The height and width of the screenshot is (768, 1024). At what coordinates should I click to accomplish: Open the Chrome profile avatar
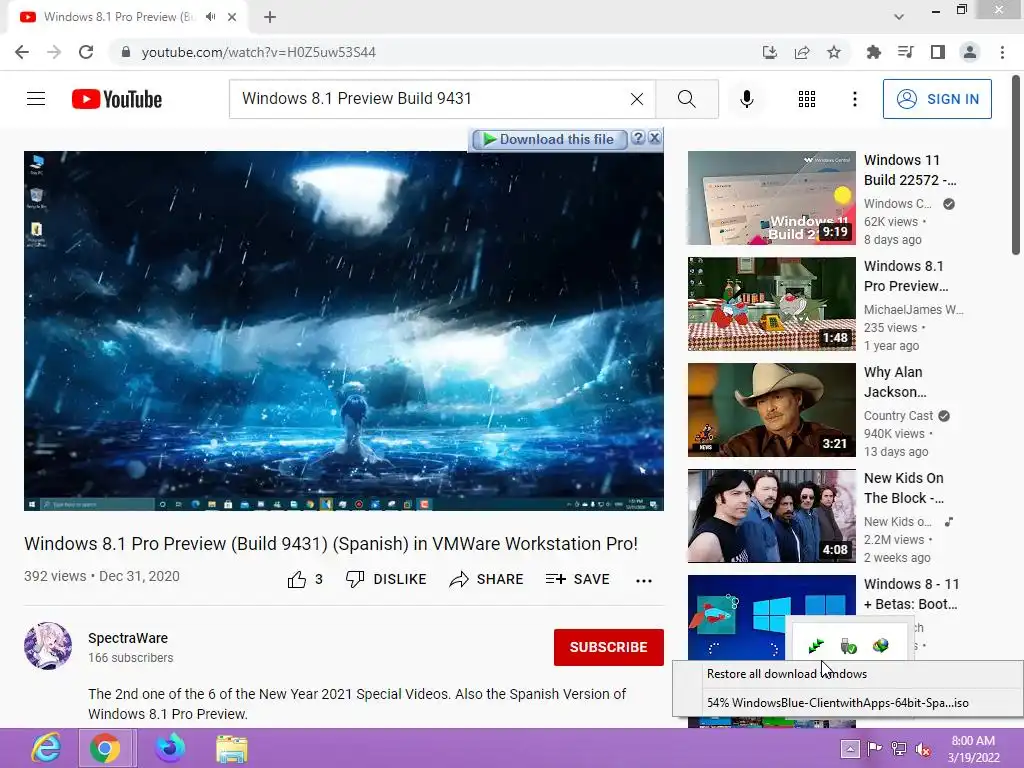[x=970, y=52]
